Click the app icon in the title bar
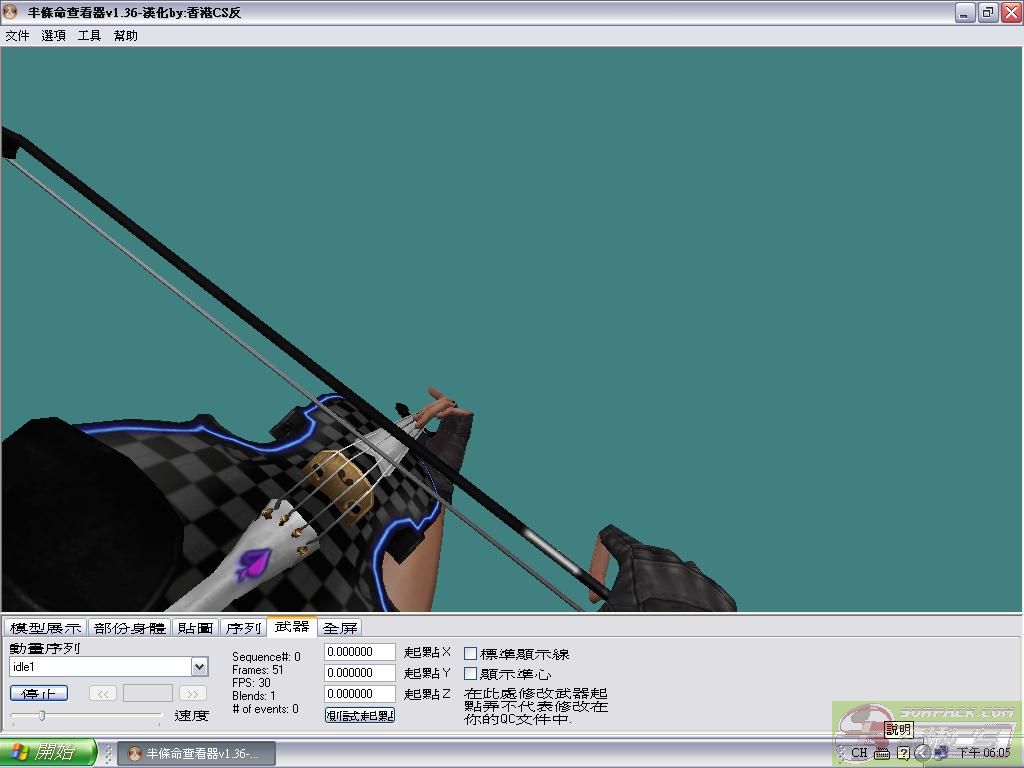1024x768 pixels. point(11,12)
